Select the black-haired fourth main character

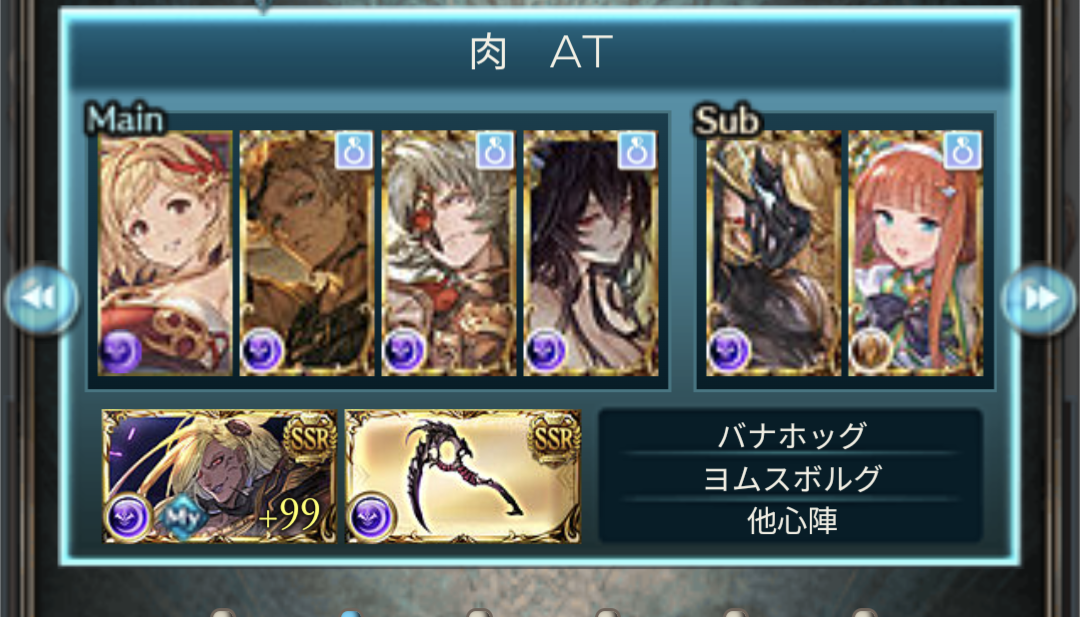coord(591,253)
